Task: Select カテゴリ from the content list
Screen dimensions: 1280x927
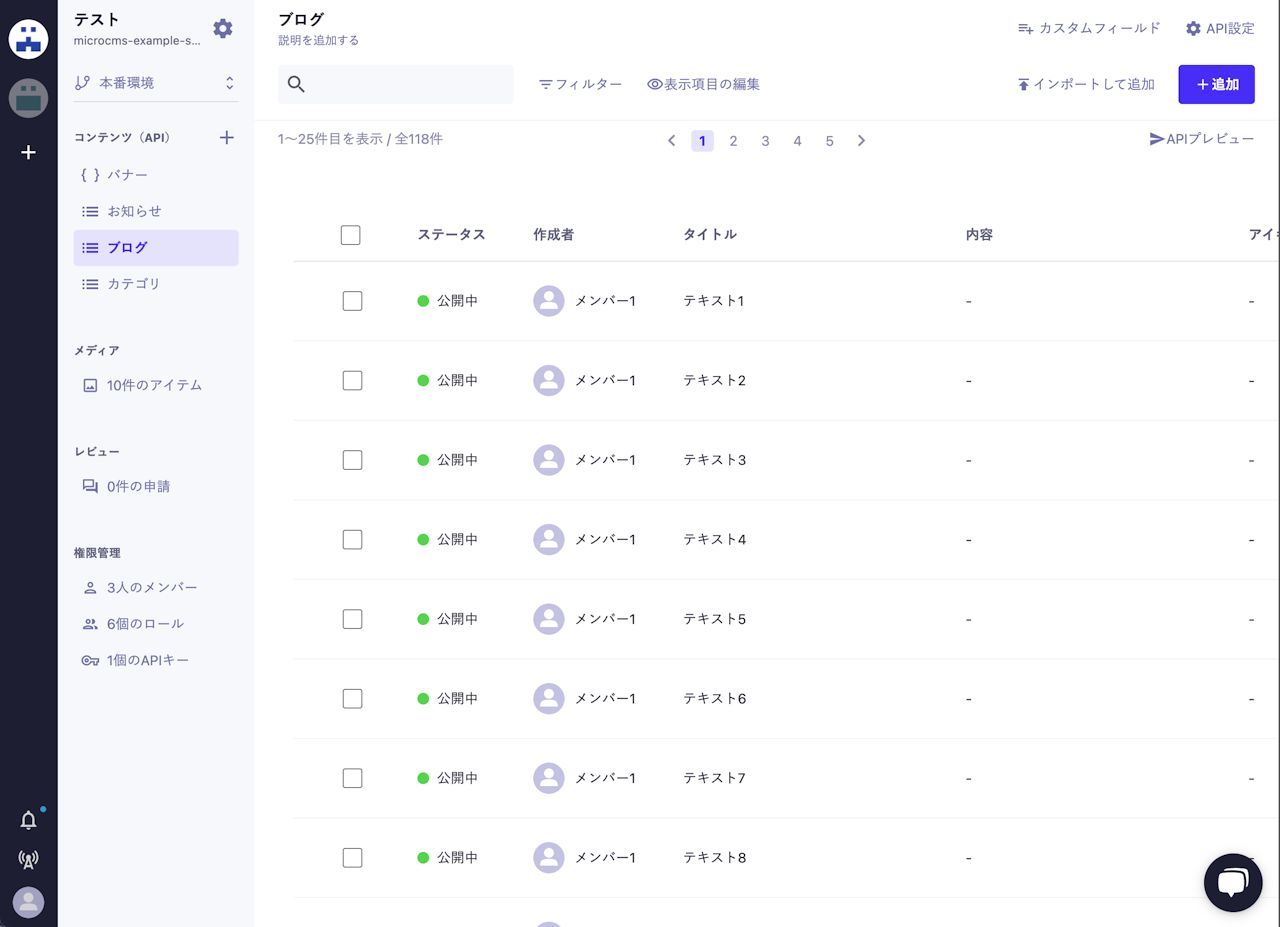Action: 133,284
